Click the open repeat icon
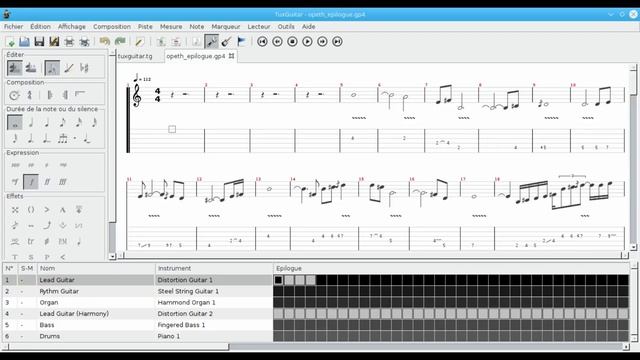Image resolution: width=640 pixels, height=360 pixels. (x=50, y=95)
